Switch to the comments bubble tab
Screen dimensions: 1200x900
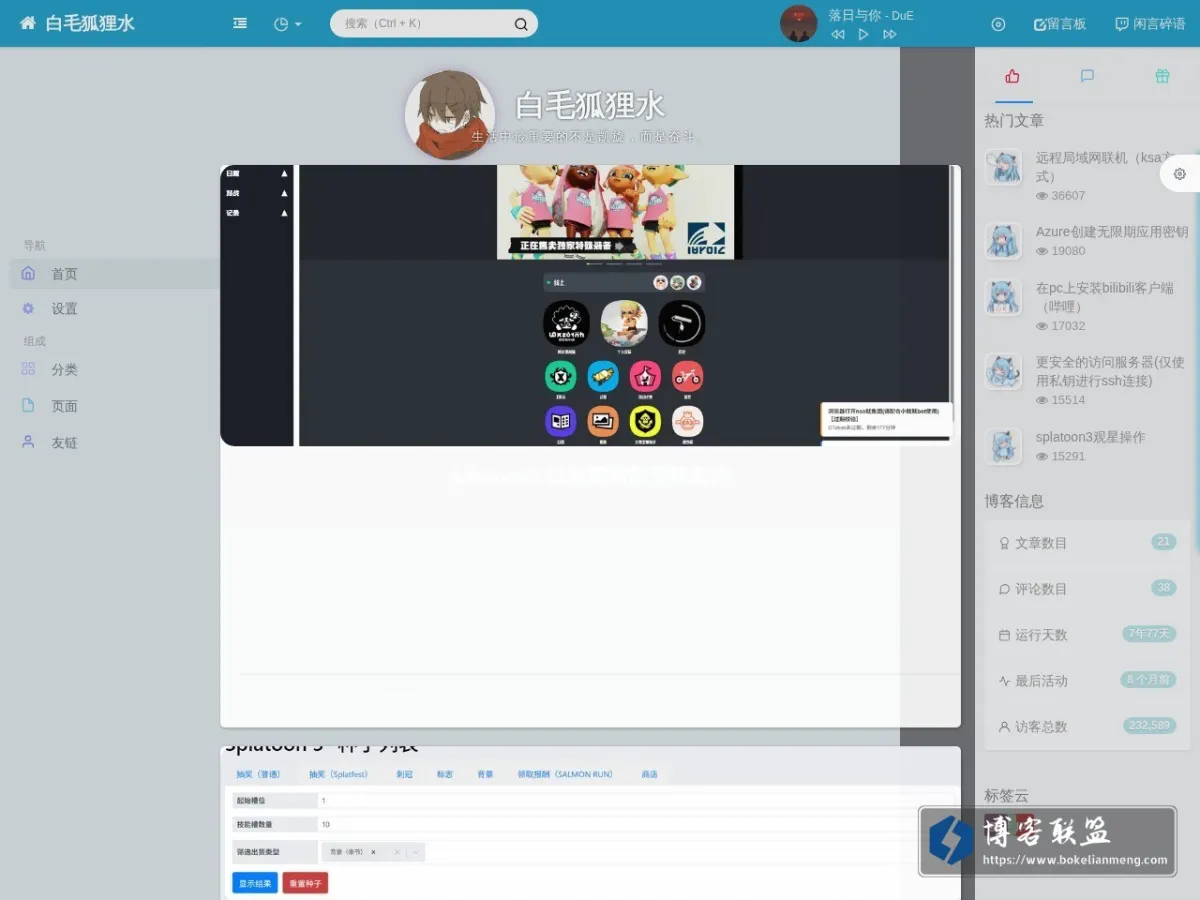[x=1088, y=76]
